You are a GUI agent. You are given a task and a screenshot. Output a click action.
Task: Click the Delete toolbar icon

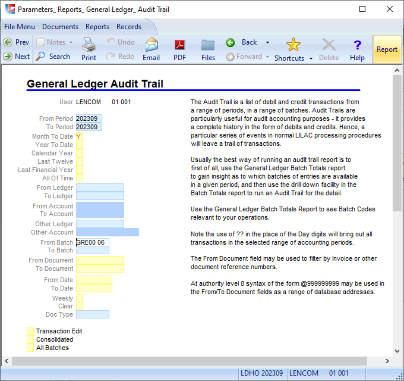point(329,49)
